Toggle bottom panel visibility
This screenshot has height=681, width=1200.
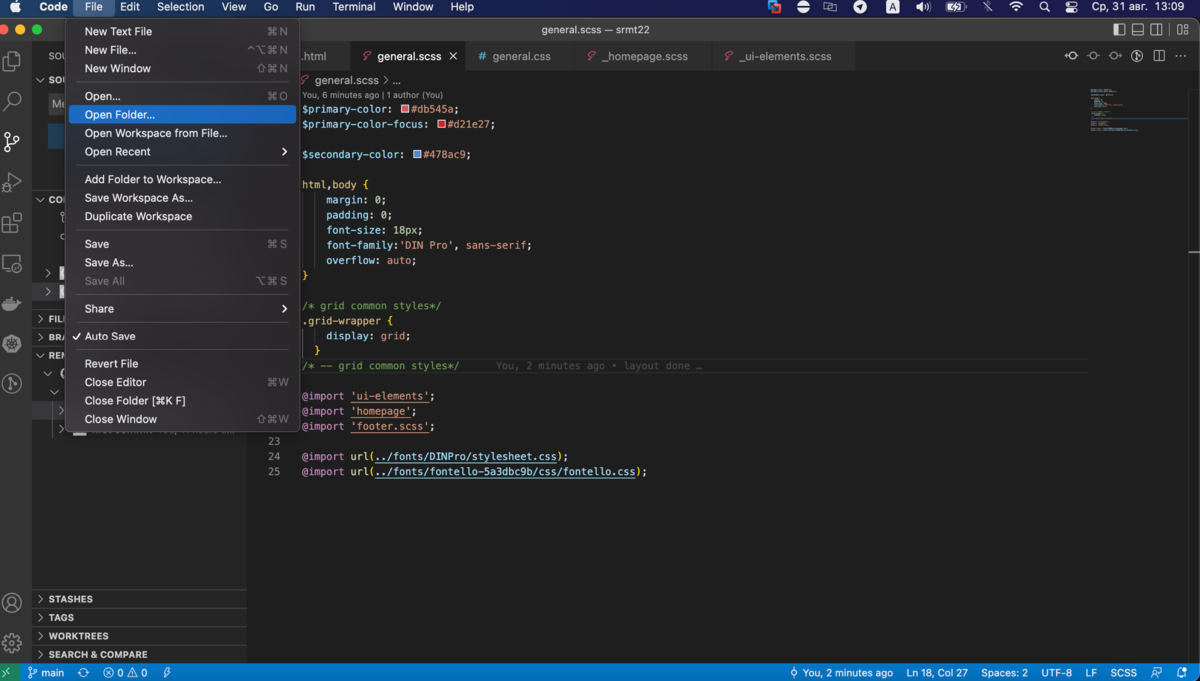pos(1138,30)
